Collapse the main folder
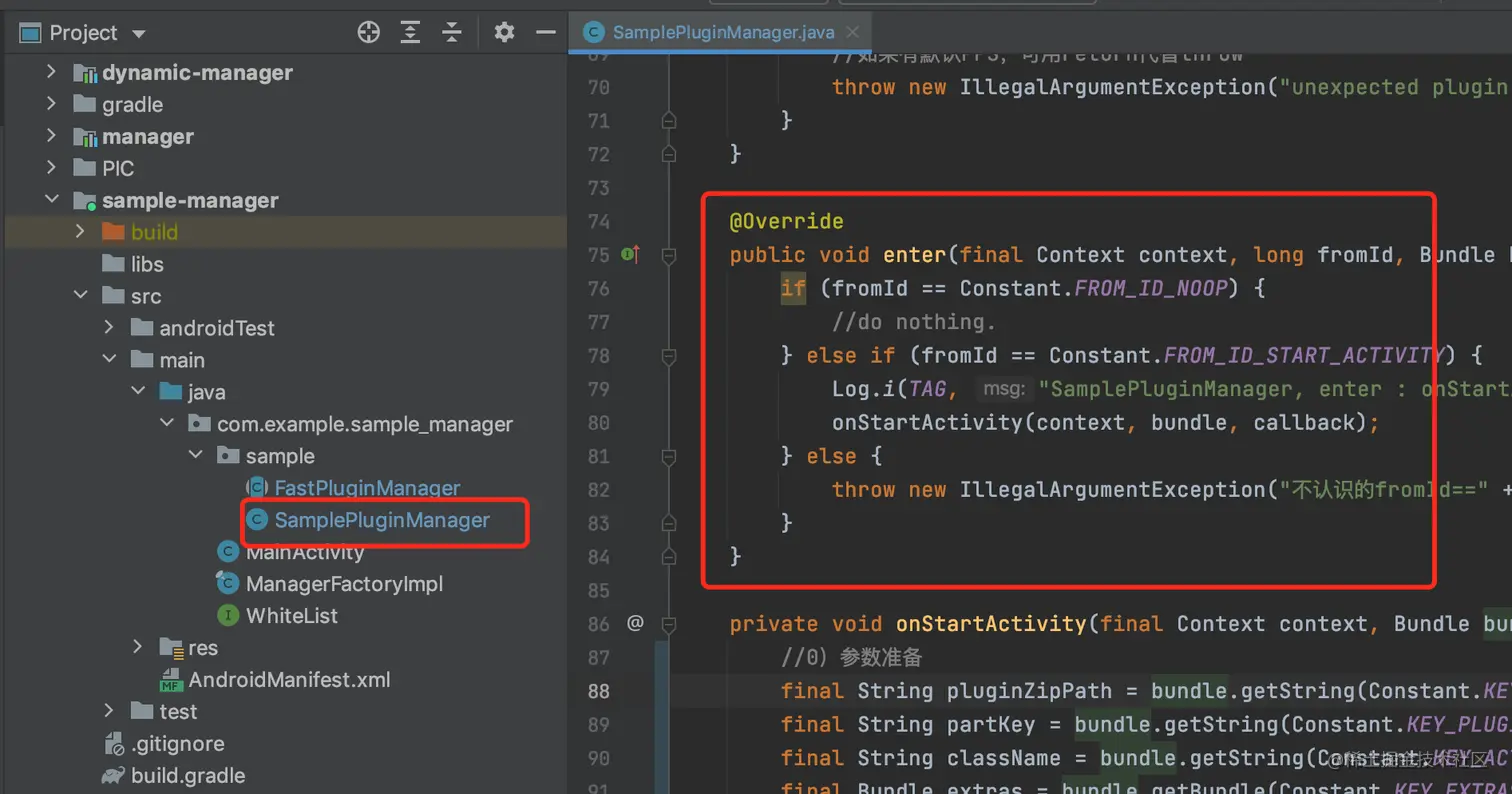The image size is (1512, 794). coord(109,360)
